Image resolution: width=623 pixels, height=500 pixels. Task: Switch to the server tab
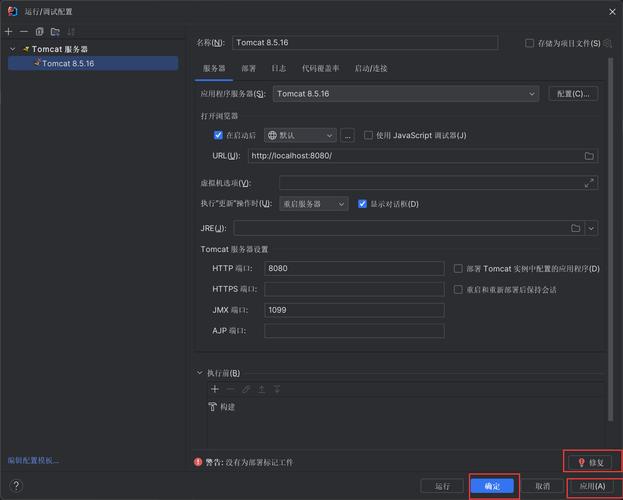click(214, 68)
